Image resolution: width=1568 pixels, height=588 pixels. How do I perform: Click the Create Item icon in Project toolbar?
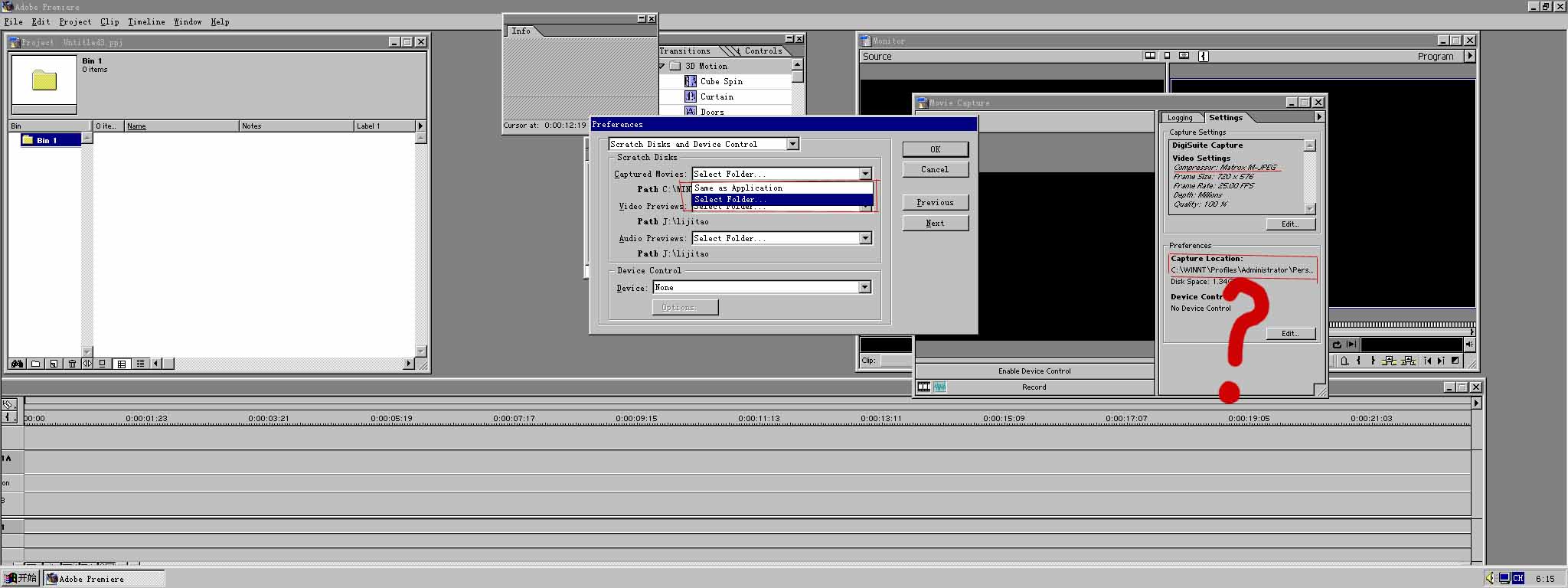[54, 364]
